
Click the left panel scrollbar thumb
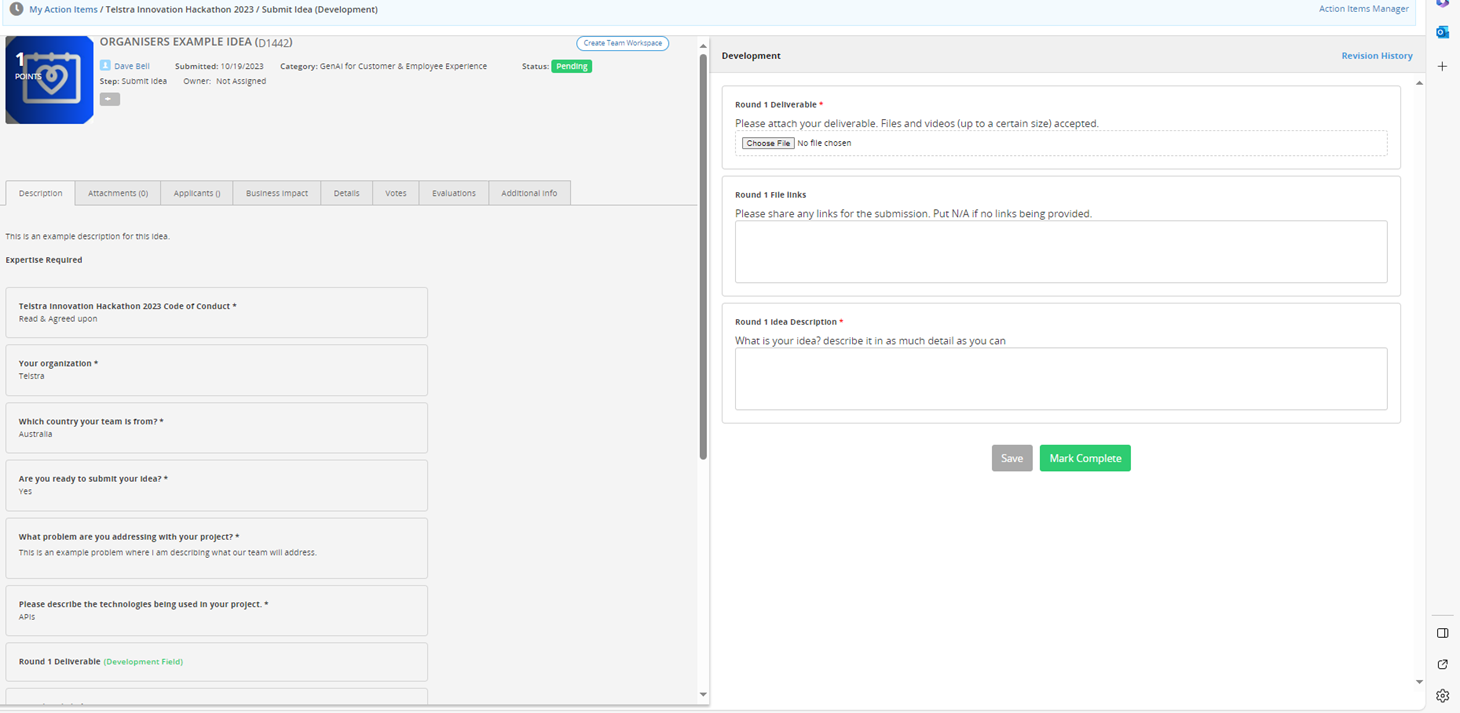point(703,255)
